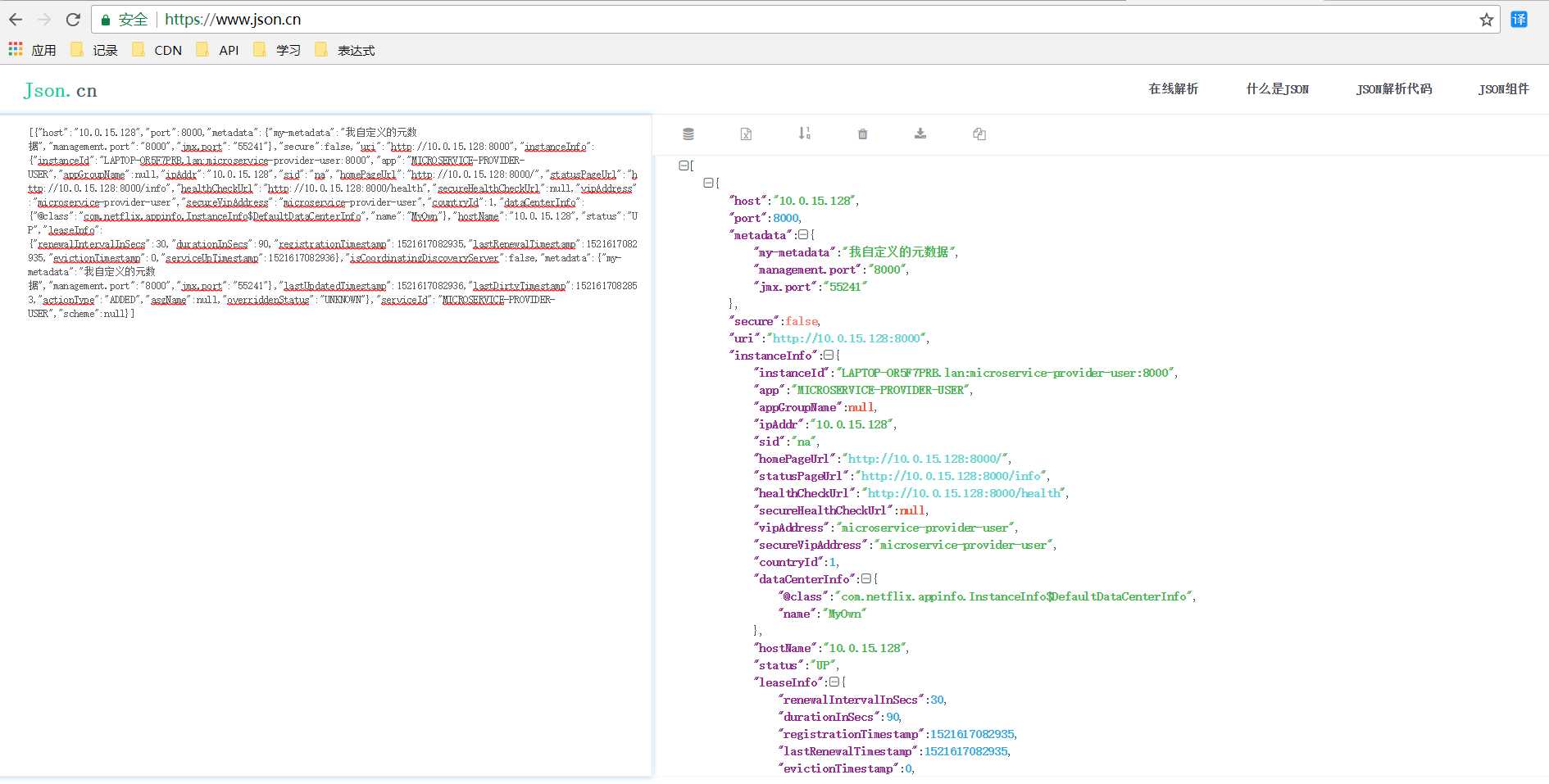Collapse the metadata node

[x=803, y=235]
